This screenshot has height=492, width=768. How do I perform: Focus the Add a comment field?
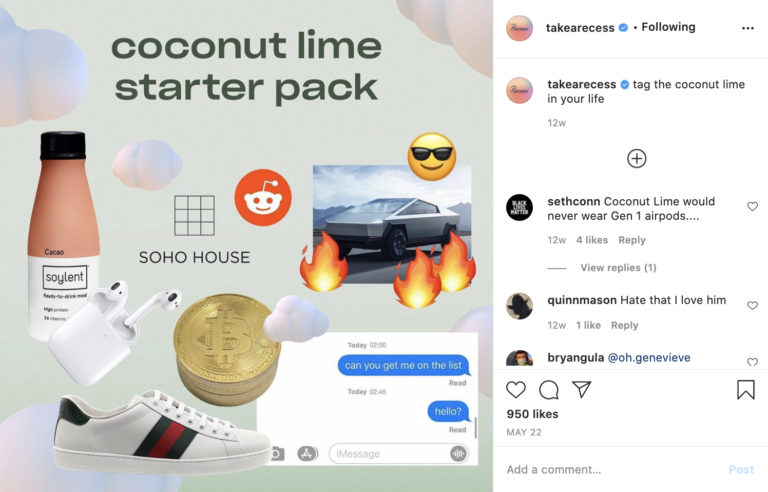[x=612, y=469]
